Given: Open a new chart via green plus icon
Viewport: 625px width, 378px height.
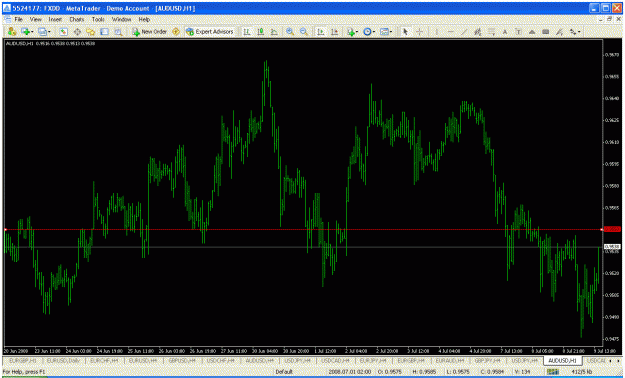Looking at the screenshot, I should coord(26,32).
